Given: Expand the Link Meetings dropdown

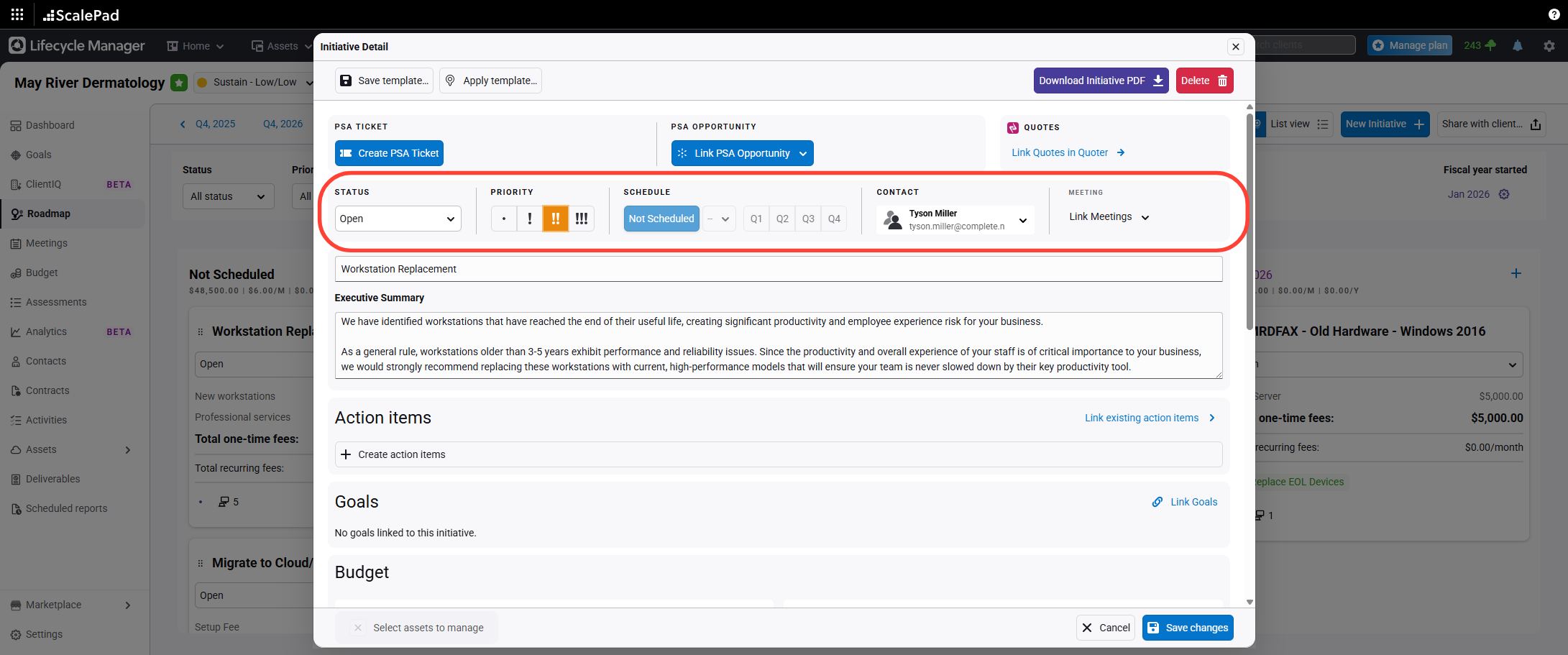Looking at the screenshot, I should [1109, 216].
